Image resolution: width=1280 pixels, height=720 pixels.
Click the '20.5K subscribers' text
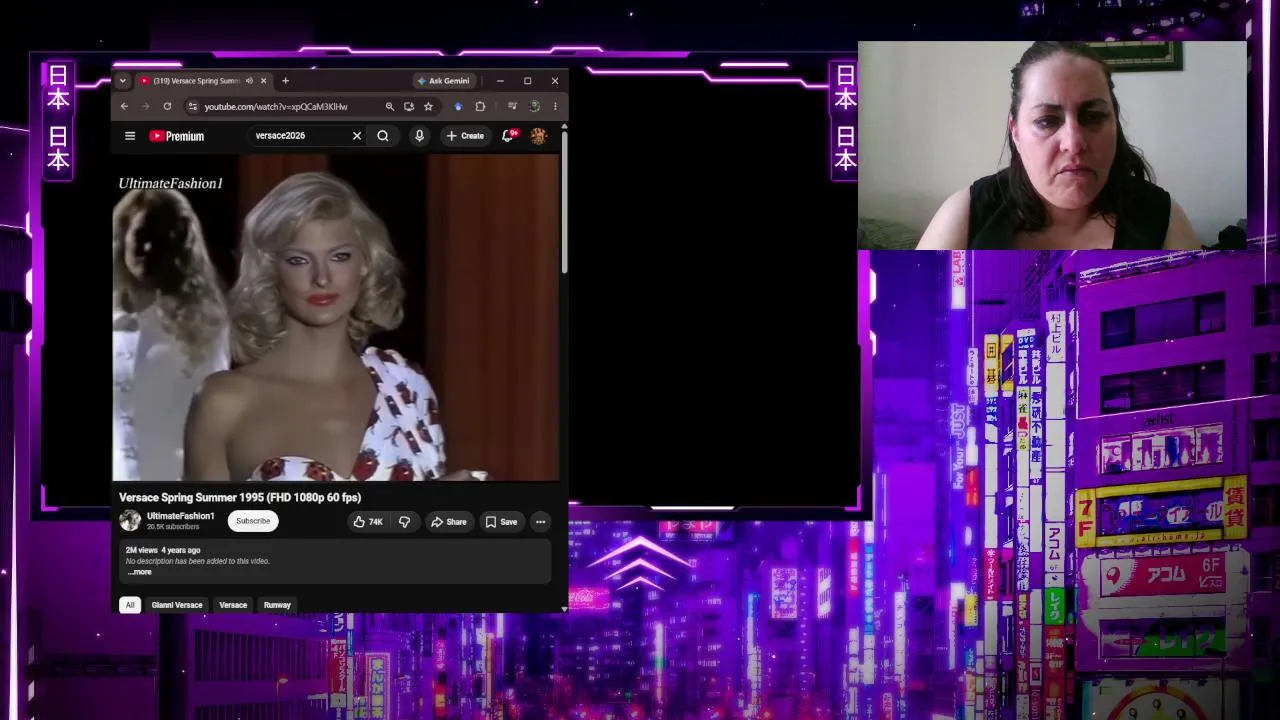click(173, 527)
